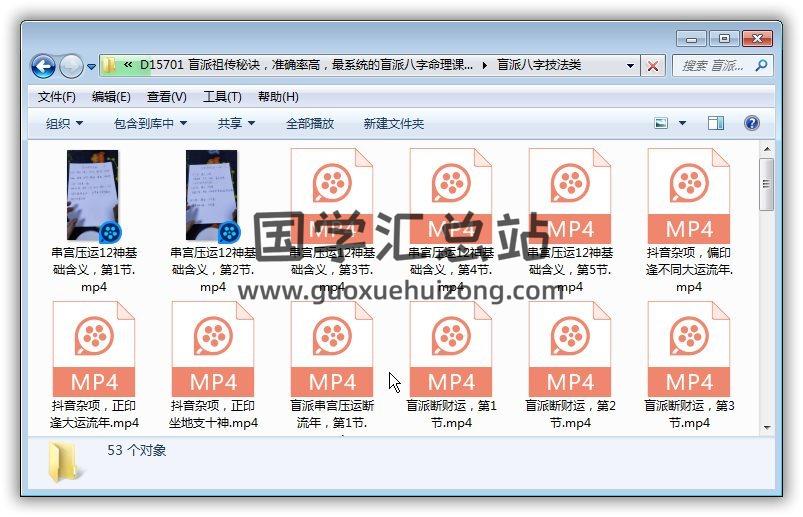The width and height of the screenshot is (803, 517).
Task: Click the 新建文件夹 button
Action: [393, 124]
